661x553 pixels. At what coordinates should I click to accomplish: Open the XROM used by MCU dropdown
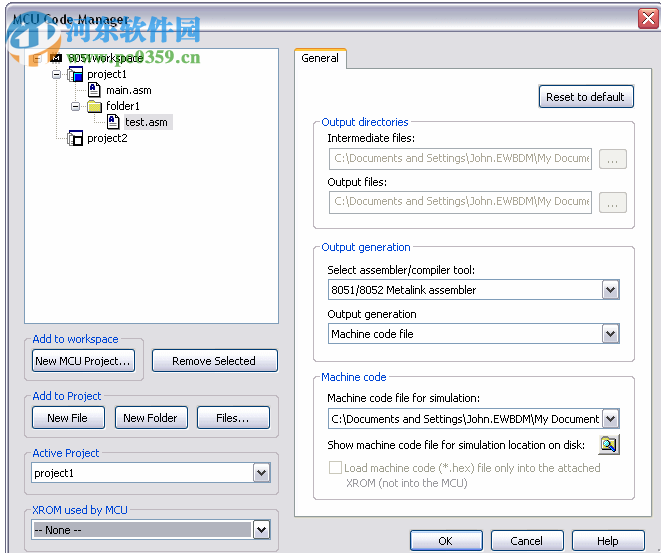pyautogui.click(x=261, y=530)
